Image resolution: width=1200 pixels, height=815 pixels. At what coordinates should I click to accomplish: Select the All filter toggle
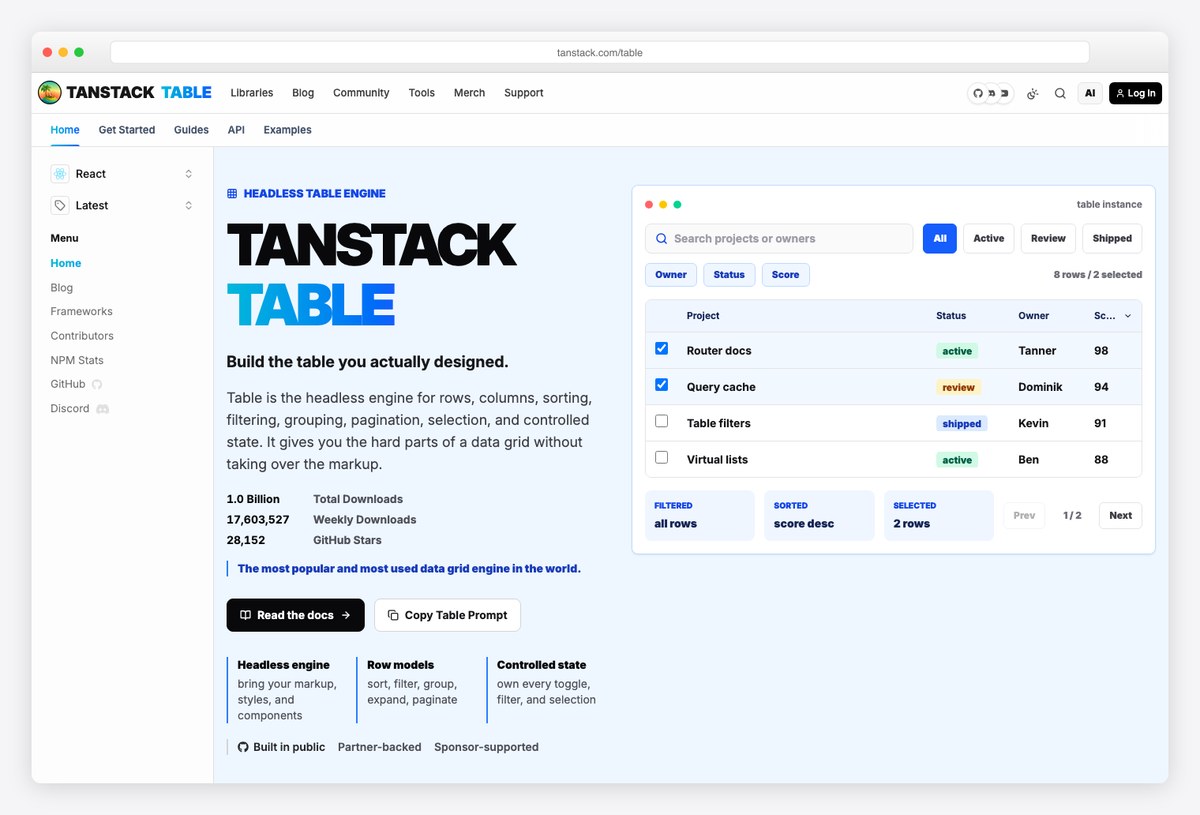pyautogui.click(x=940, y=238)
